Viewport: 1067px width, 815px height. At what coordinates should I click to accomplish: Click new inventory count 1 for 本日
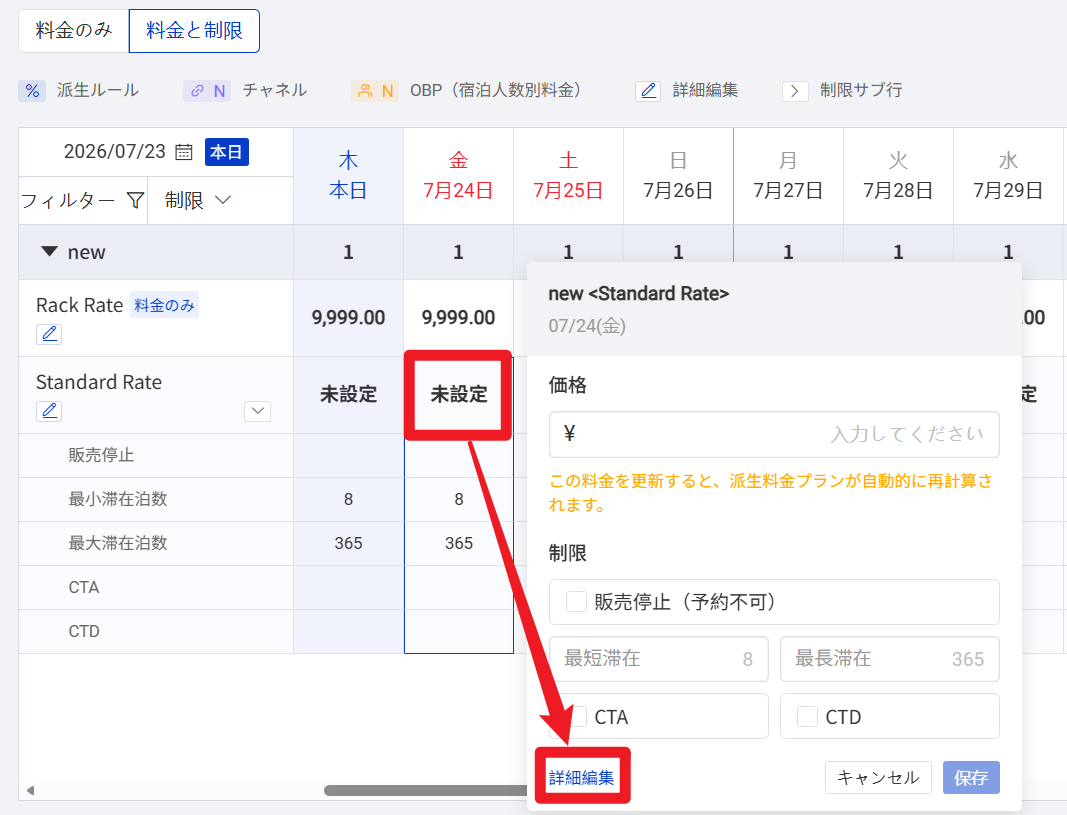(x=348, y=252)
